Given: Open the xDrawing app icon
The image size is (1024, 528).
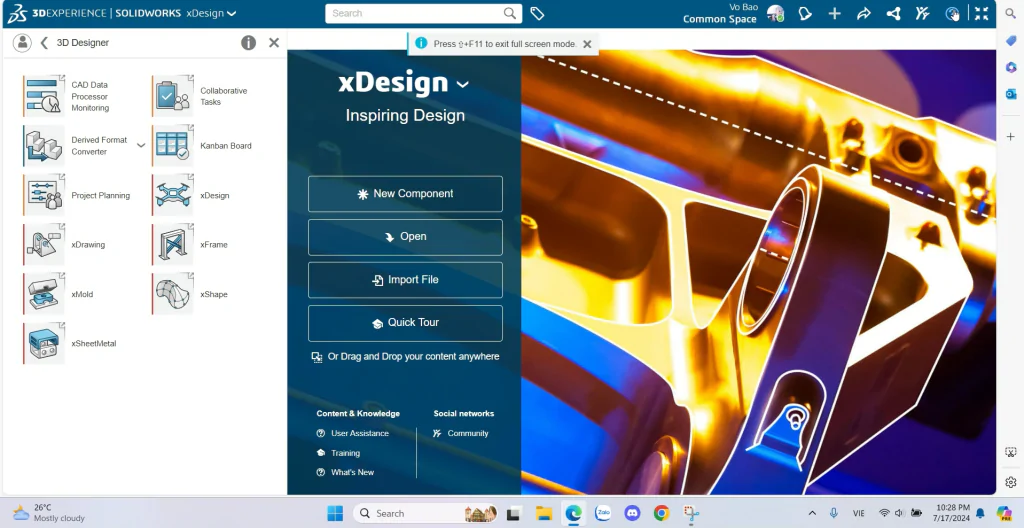Looking at the screenshot, I should tap(44, 244).
